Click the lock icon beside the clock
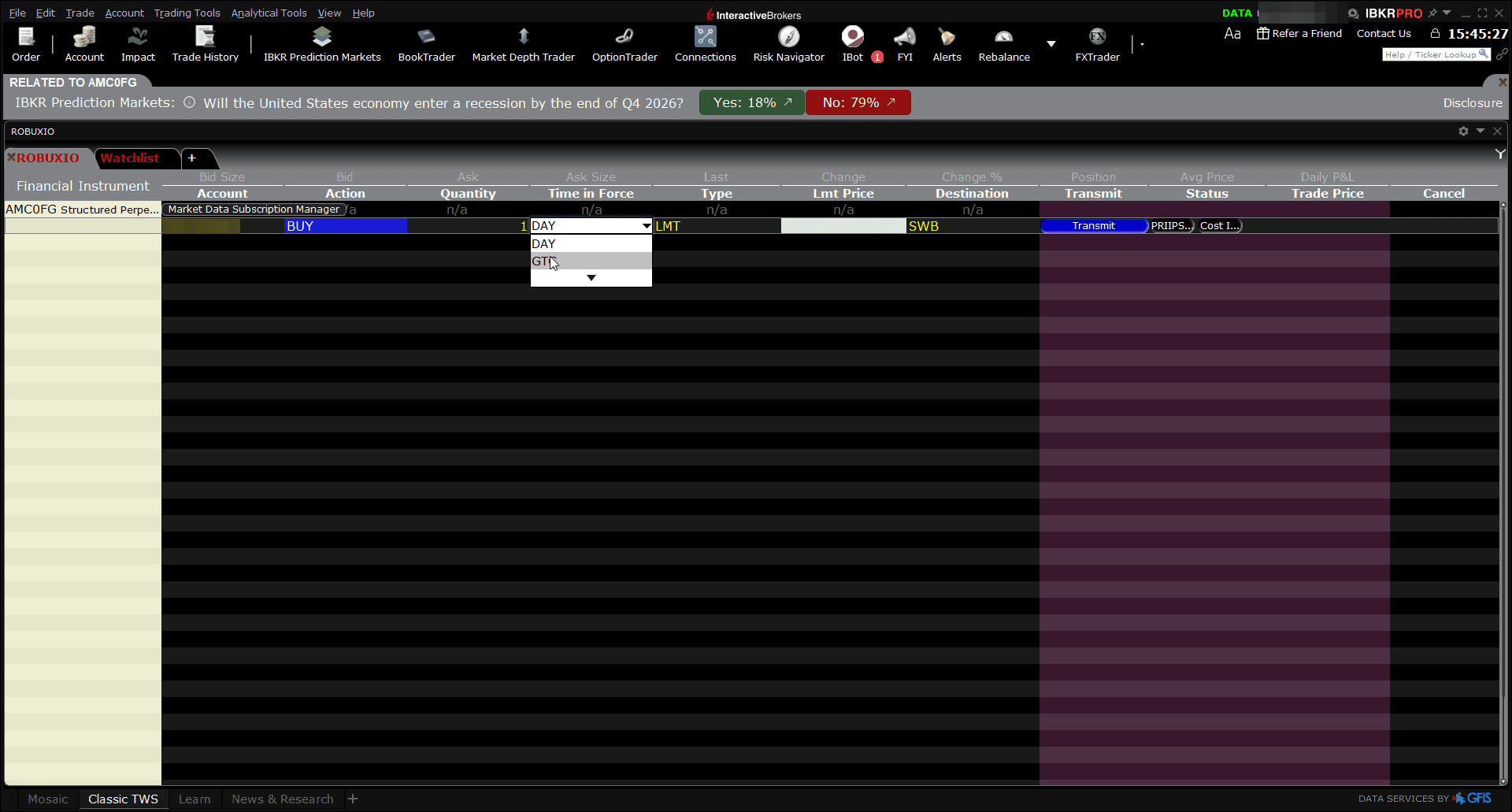This screenshot has width=1512, height=812. click(x=1435, y=33)
